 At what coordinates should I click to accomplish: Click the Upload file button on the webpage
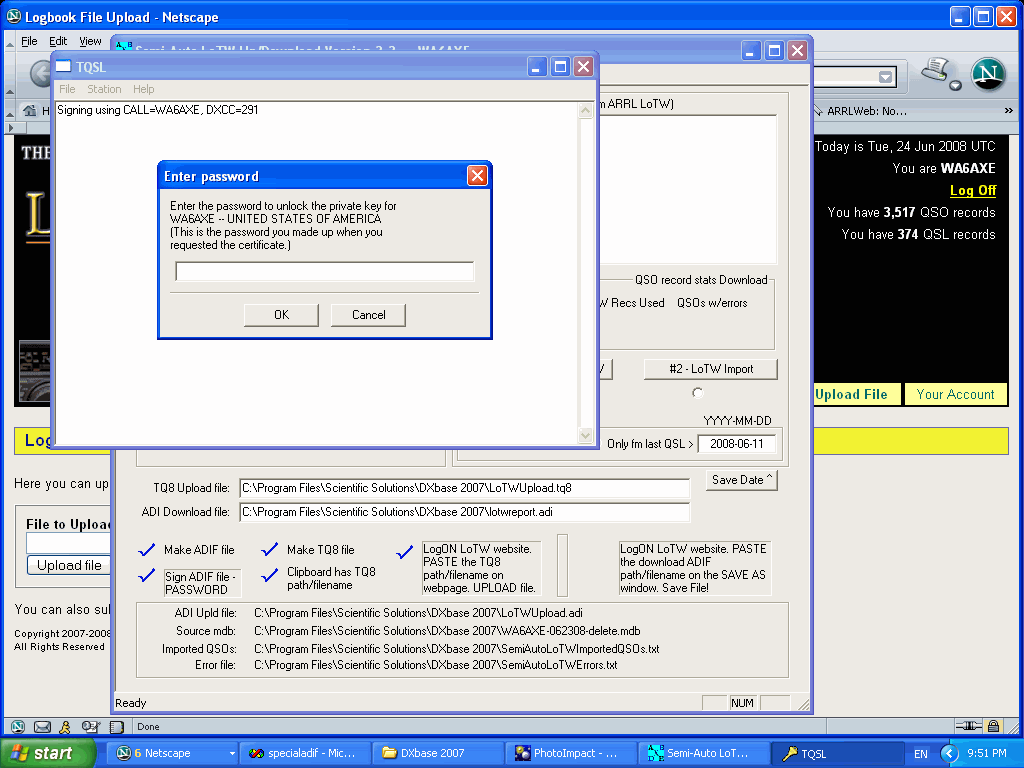[x=69, y=566]
